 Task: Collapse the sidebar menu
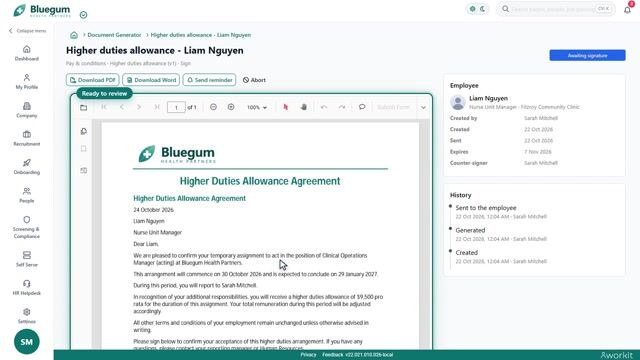tap(28, 31)
